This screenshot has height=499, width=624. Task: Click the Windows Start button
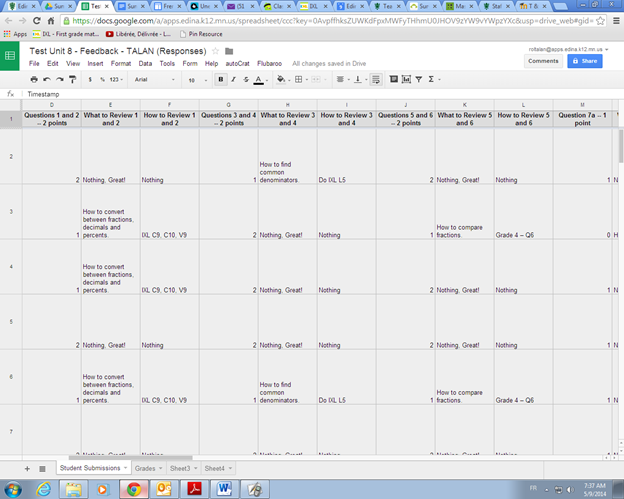pos(12,489)
